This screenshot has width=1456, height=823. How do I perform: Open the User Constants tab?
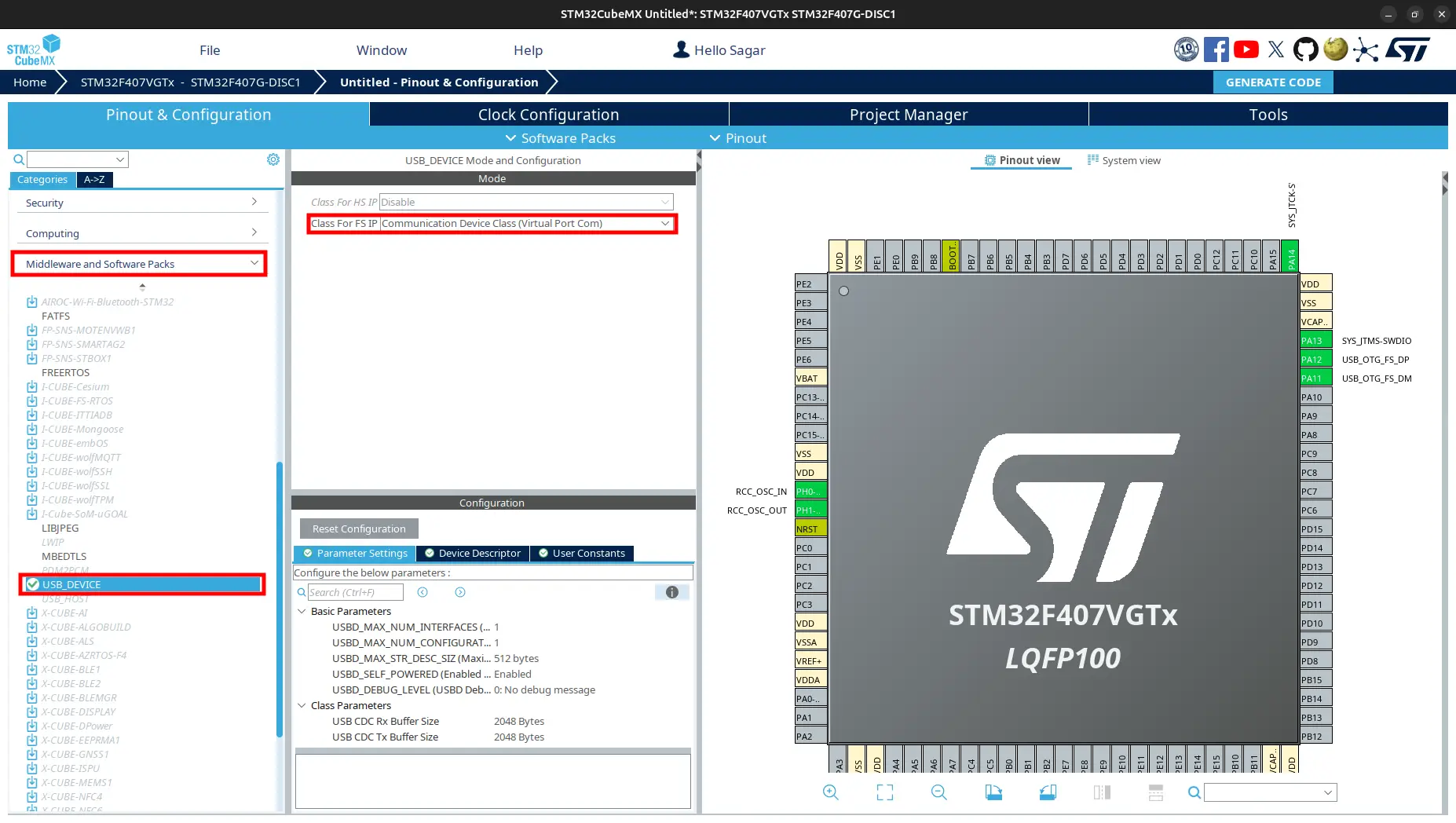(x=582, y=553)
